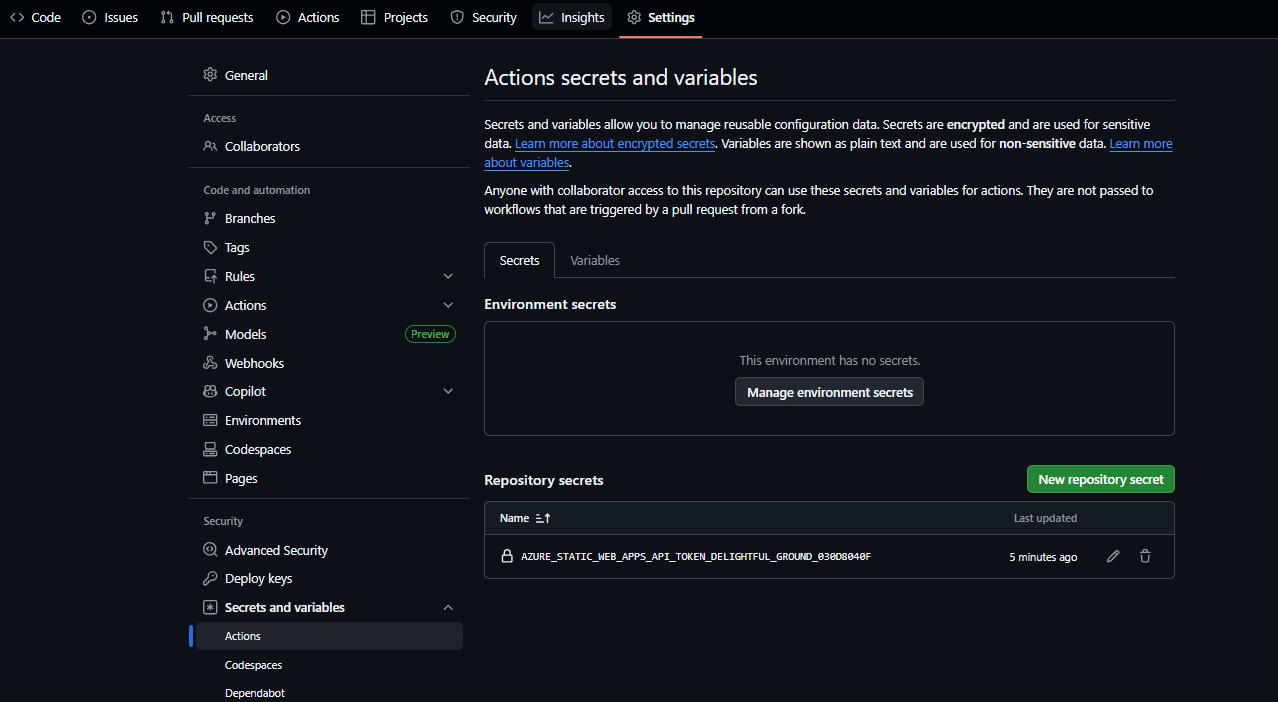Select the Secrets tab
Screen dimensions: 1278x702
coord(519,260)
